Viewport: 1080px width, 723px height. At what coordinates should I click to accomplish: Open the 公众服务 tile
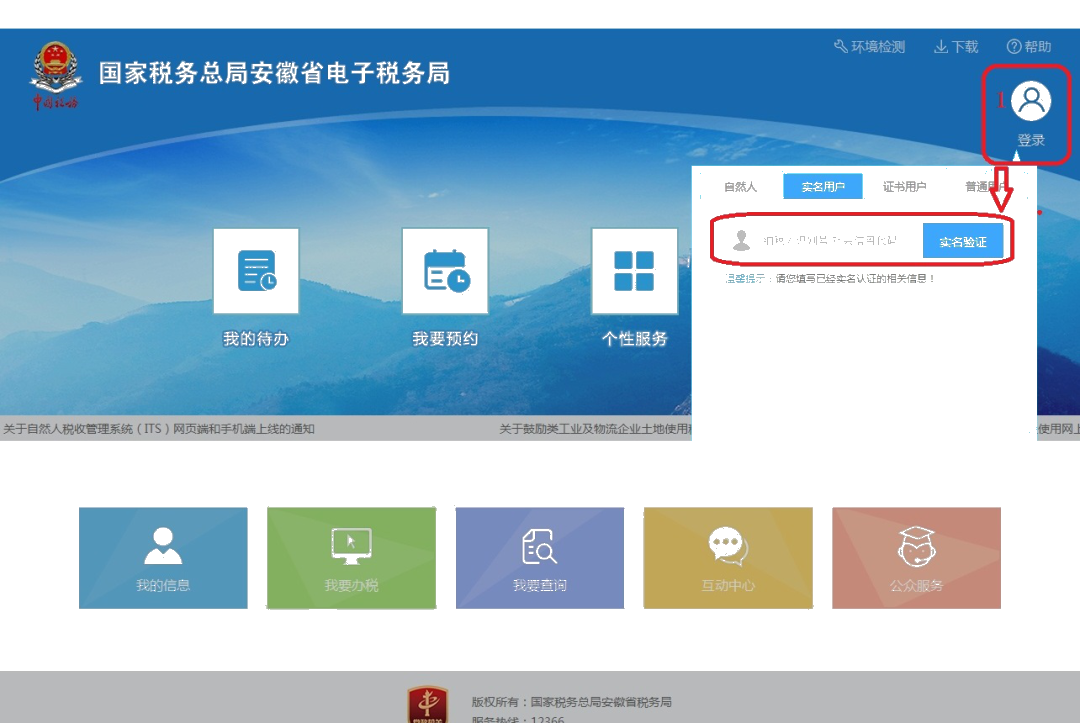916,558
